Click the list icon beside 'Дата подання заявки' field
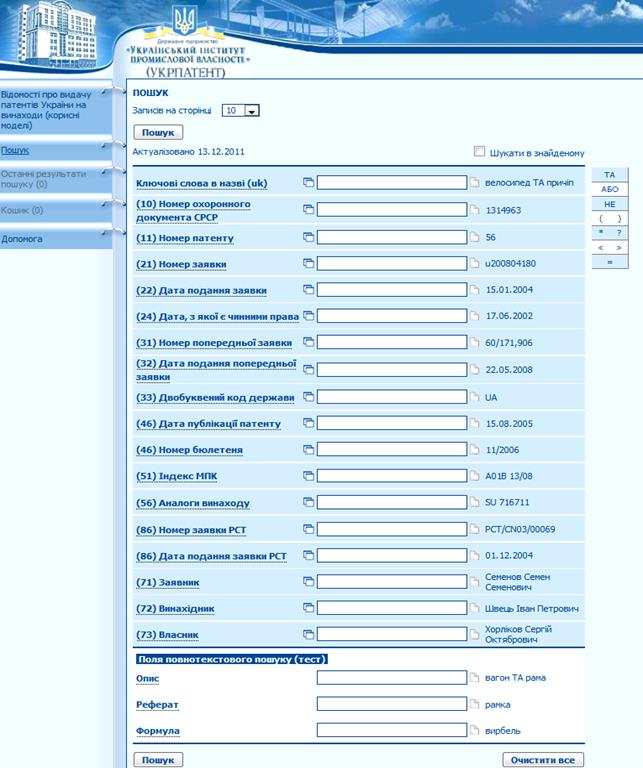The image size is (643, 768). pyautogui.click(x=309, y=289)
